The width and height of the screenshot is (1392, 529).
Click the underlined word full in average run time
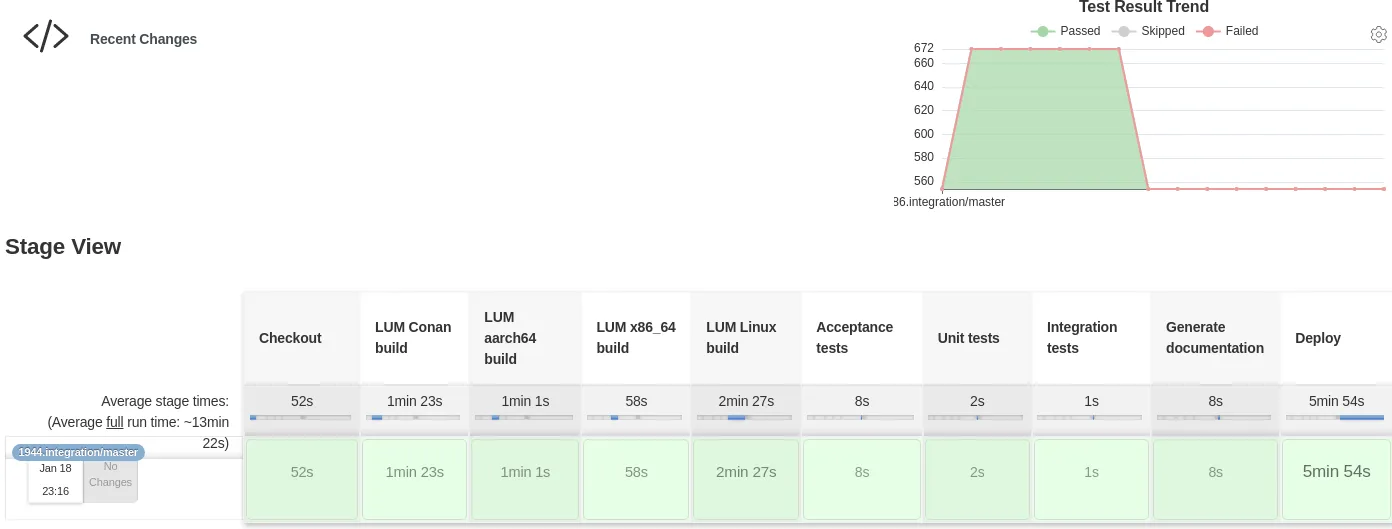click(x=115, y=422)
